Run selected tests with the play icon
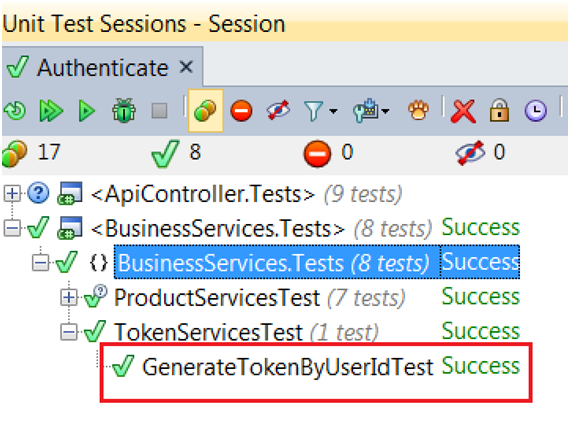The image size is (570, 430). [x=87, y=111]
